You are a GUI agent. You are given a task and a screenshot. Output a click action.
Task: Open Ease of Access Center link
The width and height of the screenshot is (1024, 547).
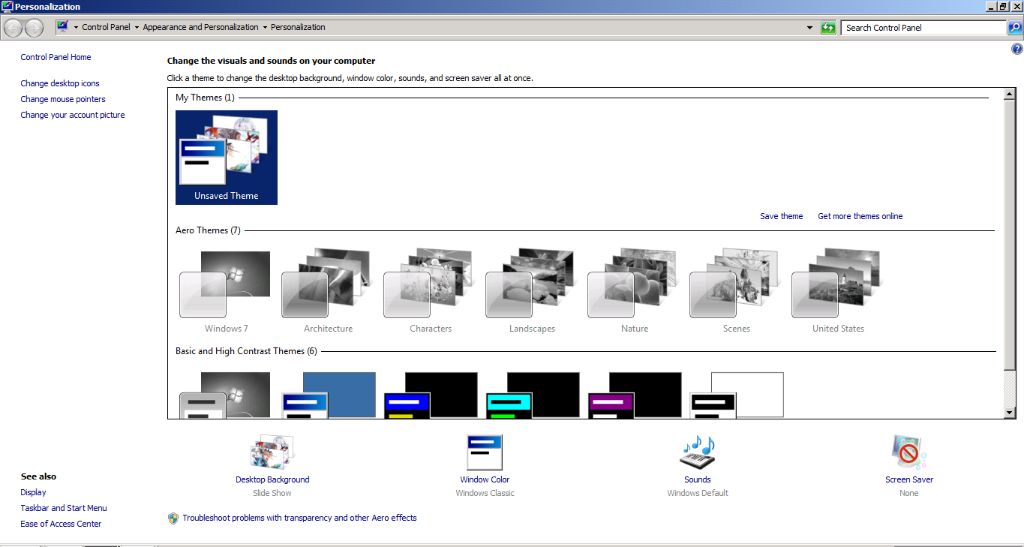coord(61,524)
